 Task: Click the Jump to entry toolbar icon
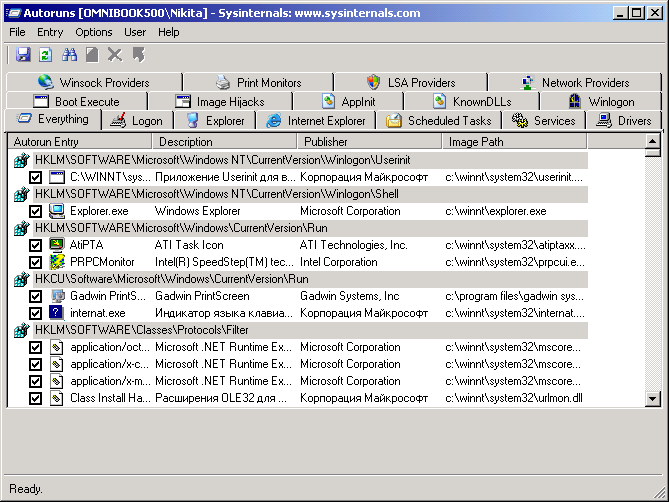pyautogui.click(x=139, y=55)
